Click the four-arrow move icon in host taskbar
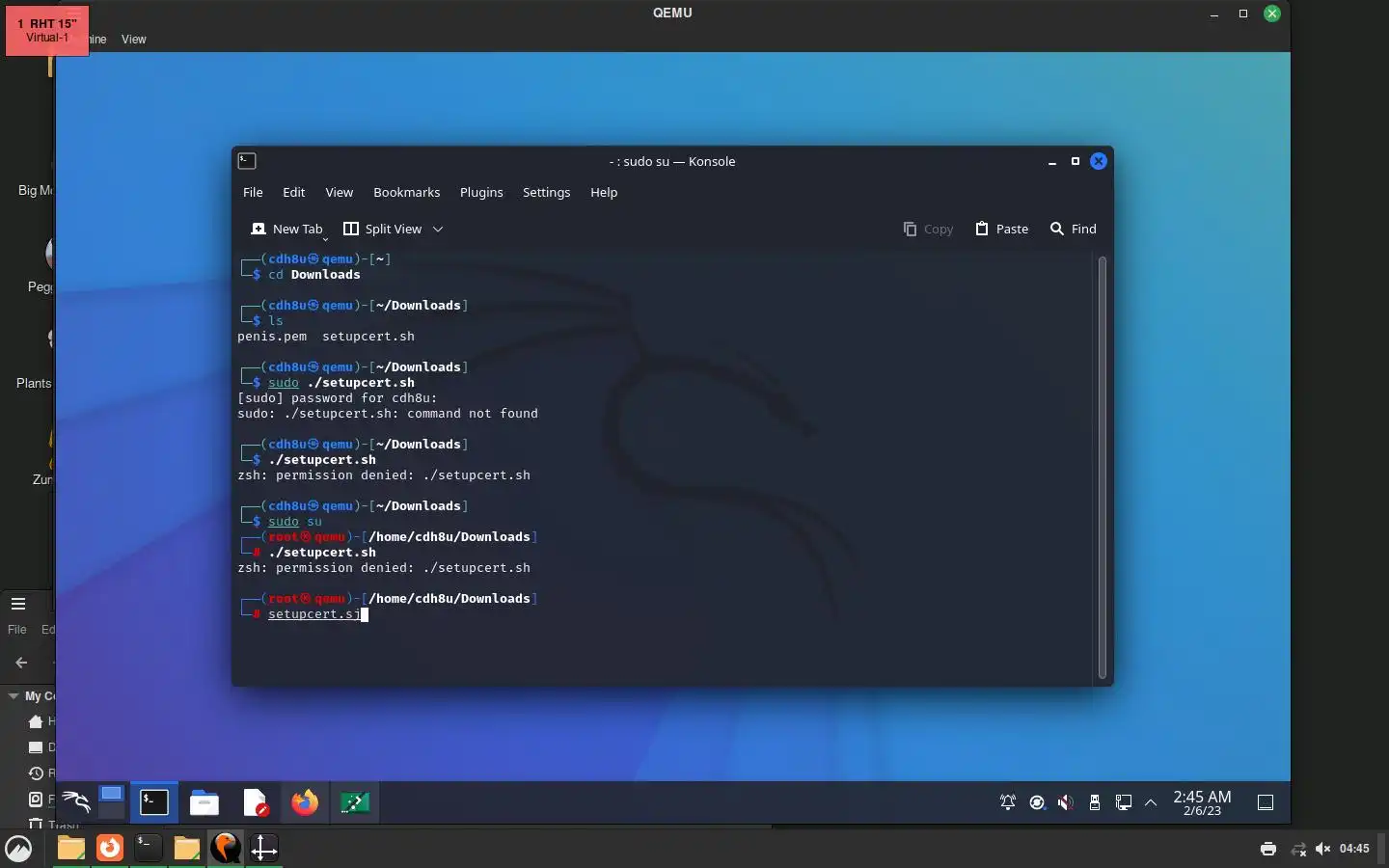Image resolution: width=1389 pixels, height=868 pixels. click(x=263, y=848)
